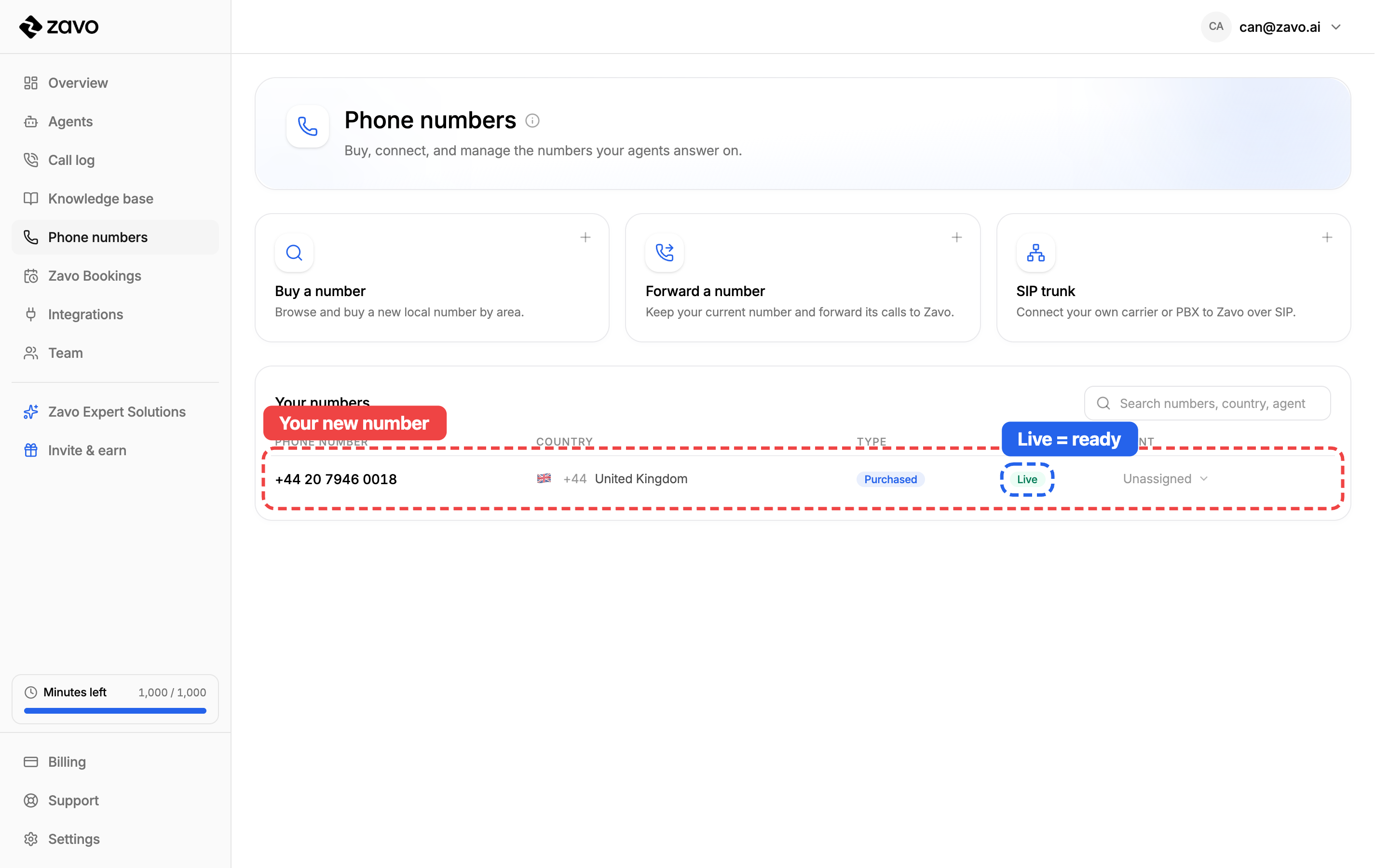This screenshot has height=868, width=1389.
Task: Click the Zavo logo in the sidebar
Action: pos(58,27)
